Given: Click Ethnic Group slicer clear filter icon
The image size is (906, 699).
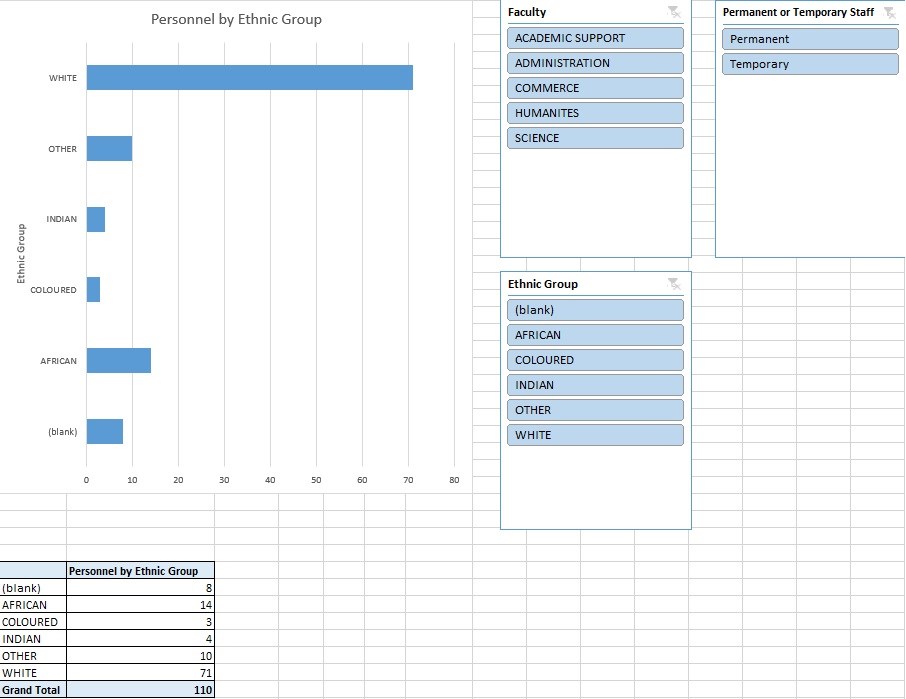Looking at the screenshot, I should tap(674, 284).
